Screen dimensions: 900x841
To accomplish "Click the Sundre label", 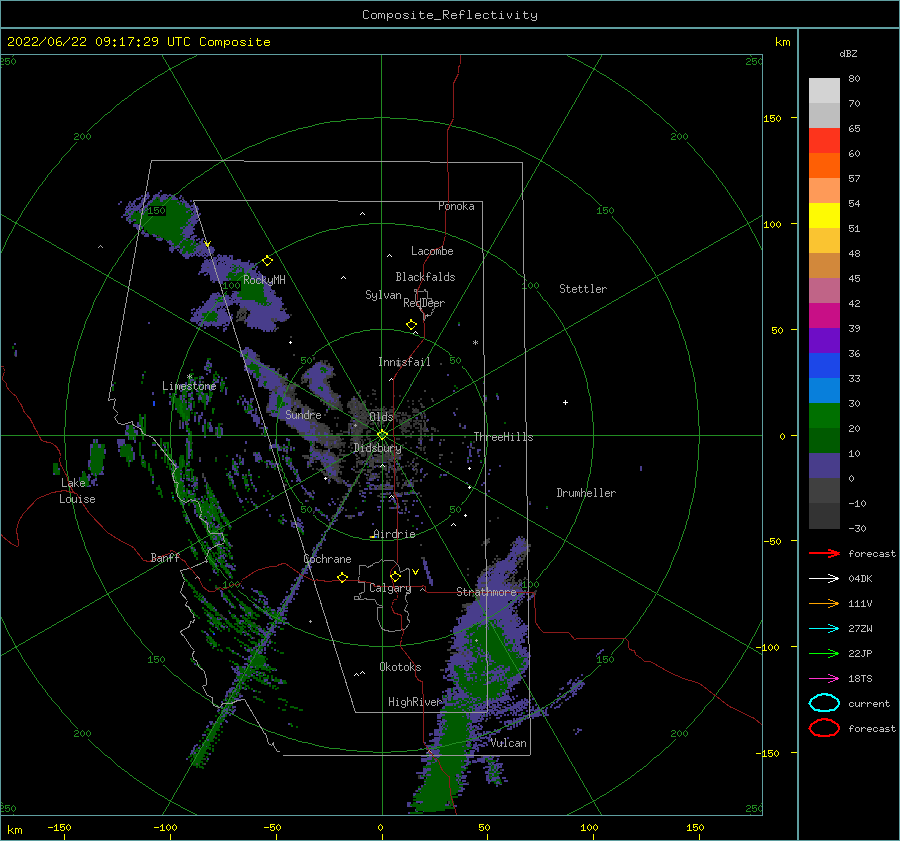I will tap(303, 414).
